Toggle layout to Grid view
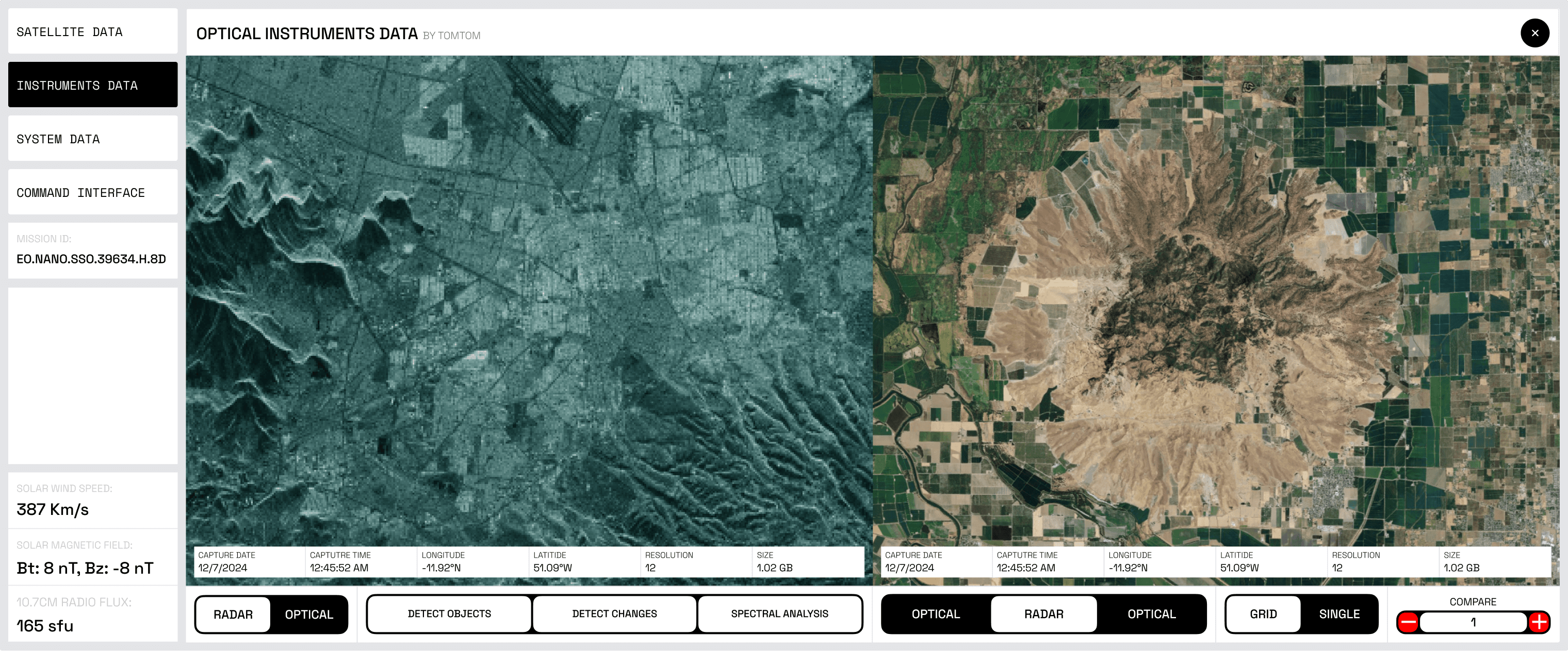The width and height of the screenshot is (1568, 651). tap(1263, 614)
